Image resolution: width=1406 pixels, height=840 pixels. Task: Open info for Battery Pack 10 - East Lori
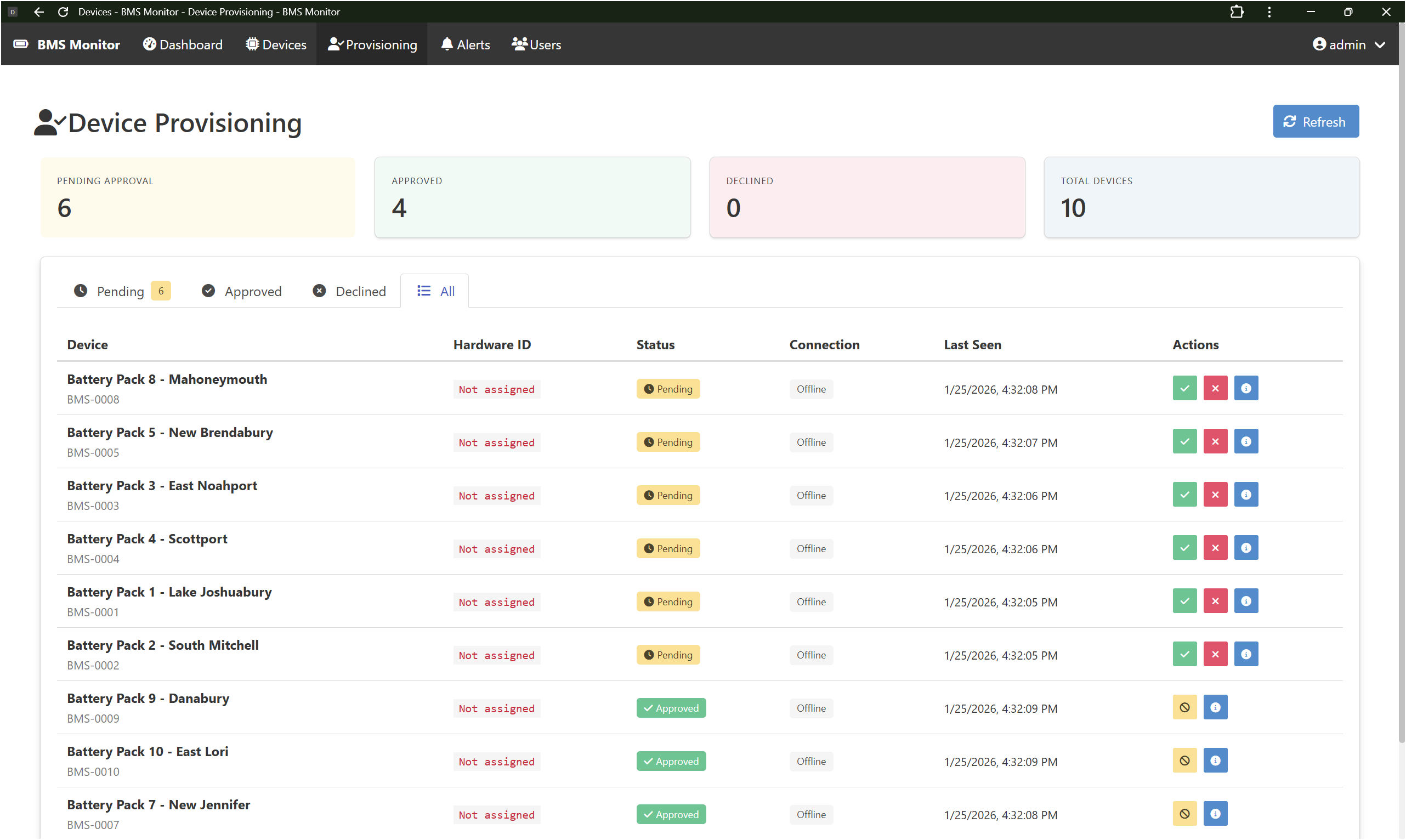tap(1215, 760)
